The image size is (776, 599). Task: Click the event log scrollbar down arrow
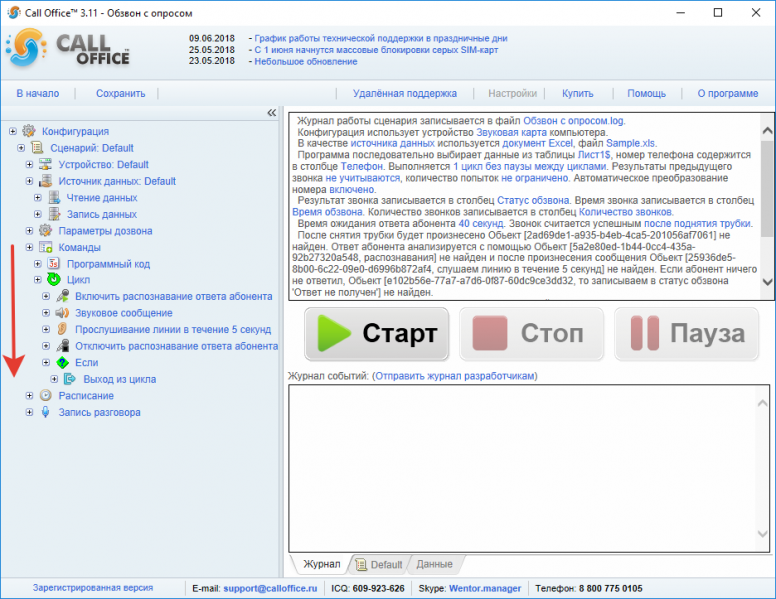[763, 533]
